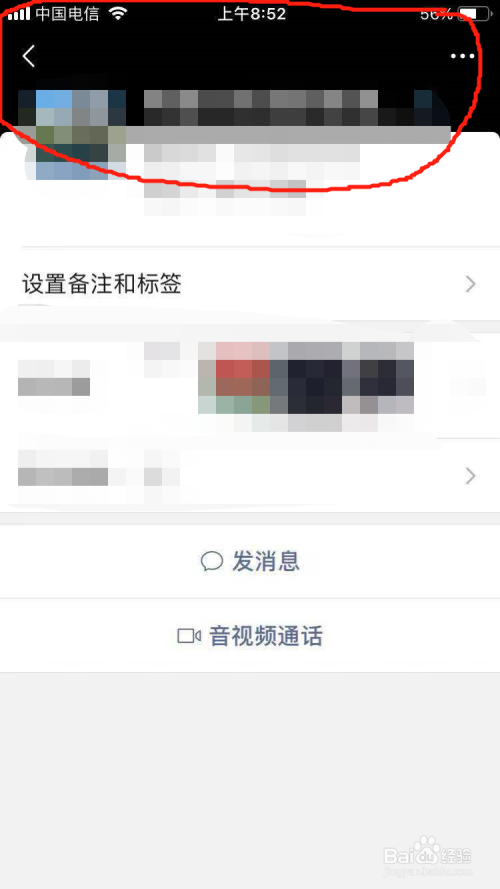Tap the video camera call icon

pos(189,636)
